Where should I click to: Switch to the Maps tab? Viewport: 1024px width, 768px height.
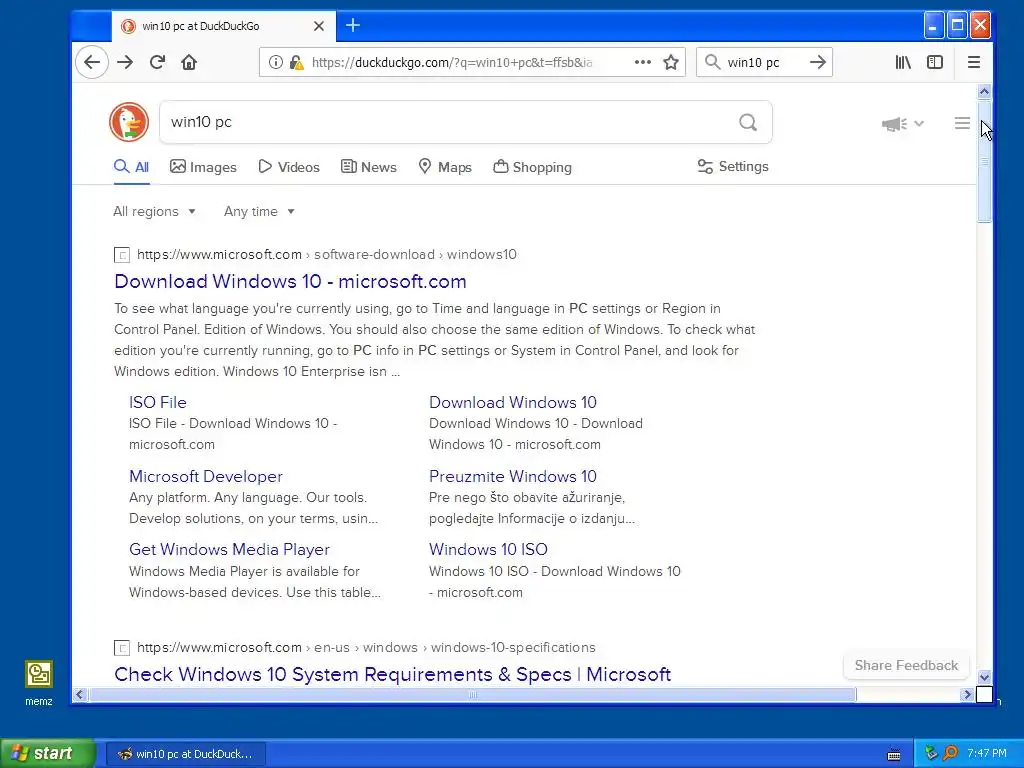445,167
